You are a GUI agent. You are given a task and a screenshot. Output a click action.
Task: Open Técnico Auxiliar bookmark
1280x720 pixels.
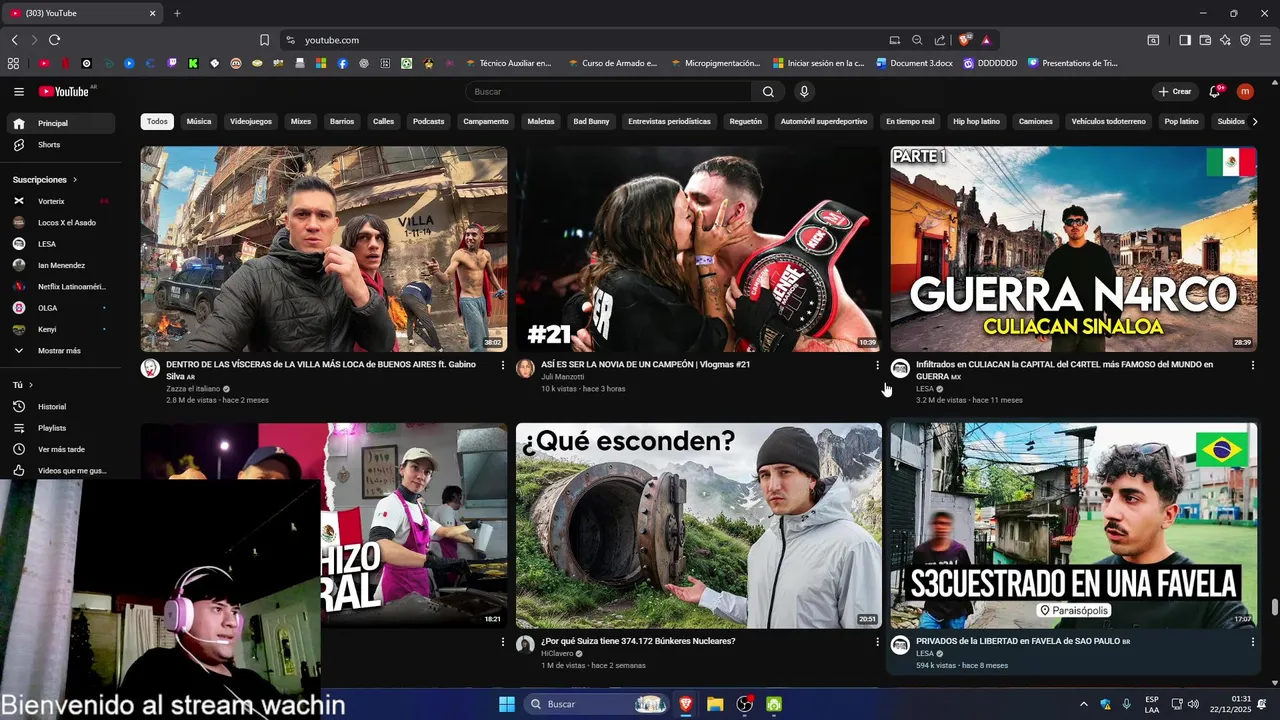(x=508, y=63)
